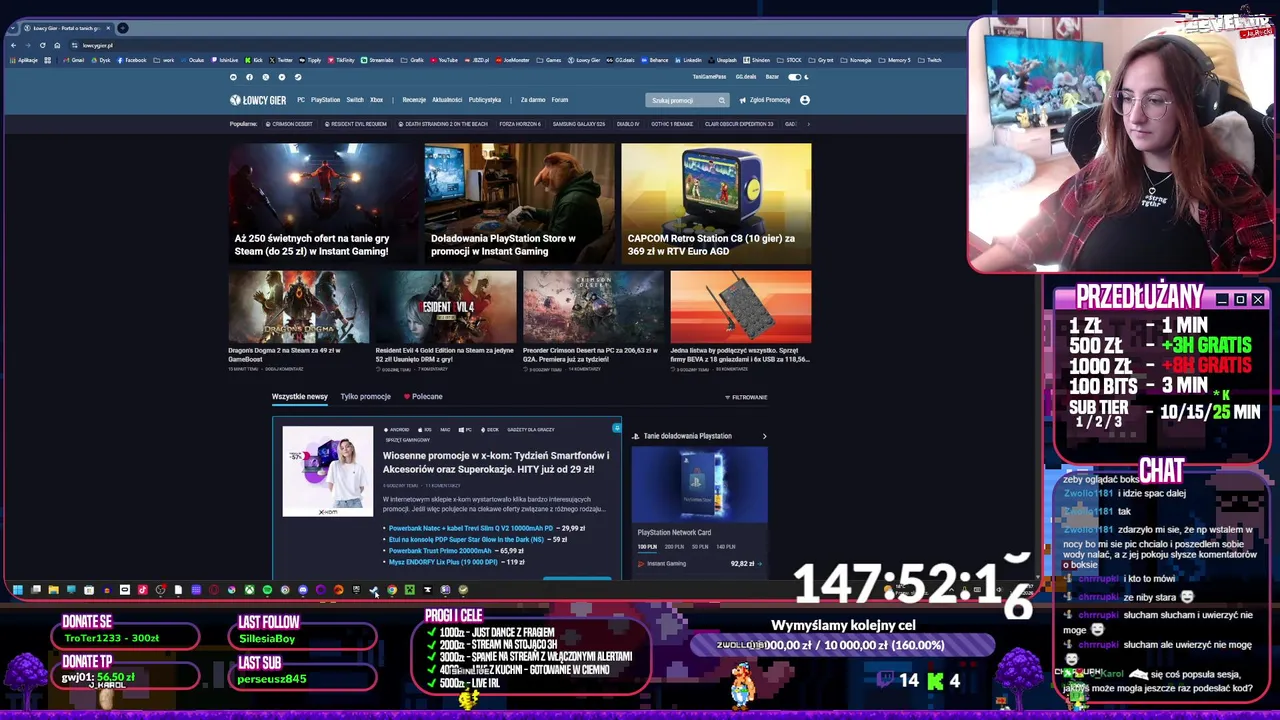This screenshot has height=720, width=1280.
Task: Open the TikFinity bookmark
Action: point(341,60)
